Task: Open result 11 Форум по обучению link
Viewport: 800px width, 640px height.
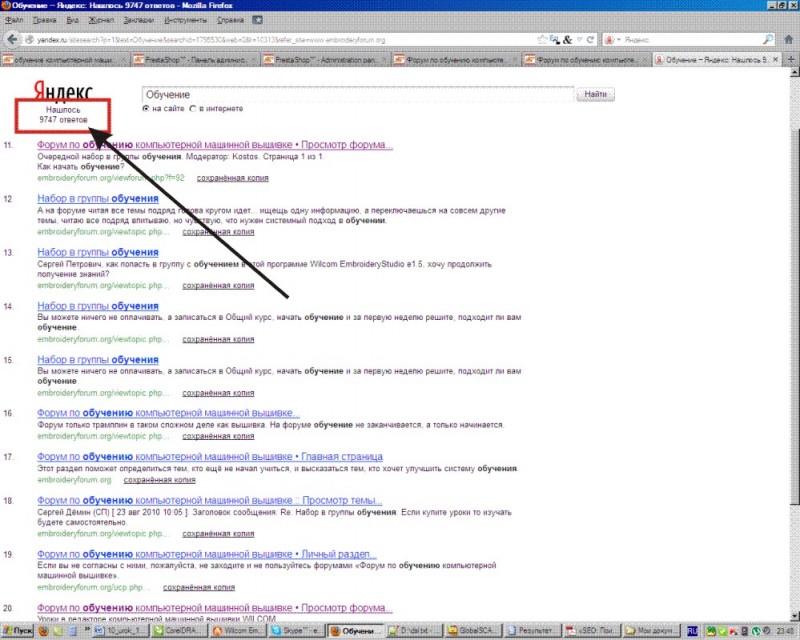Action: [x=215, y=144]
